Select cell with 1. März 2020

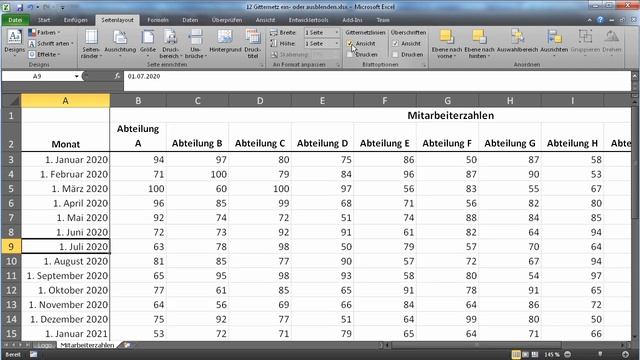[65, 189]
